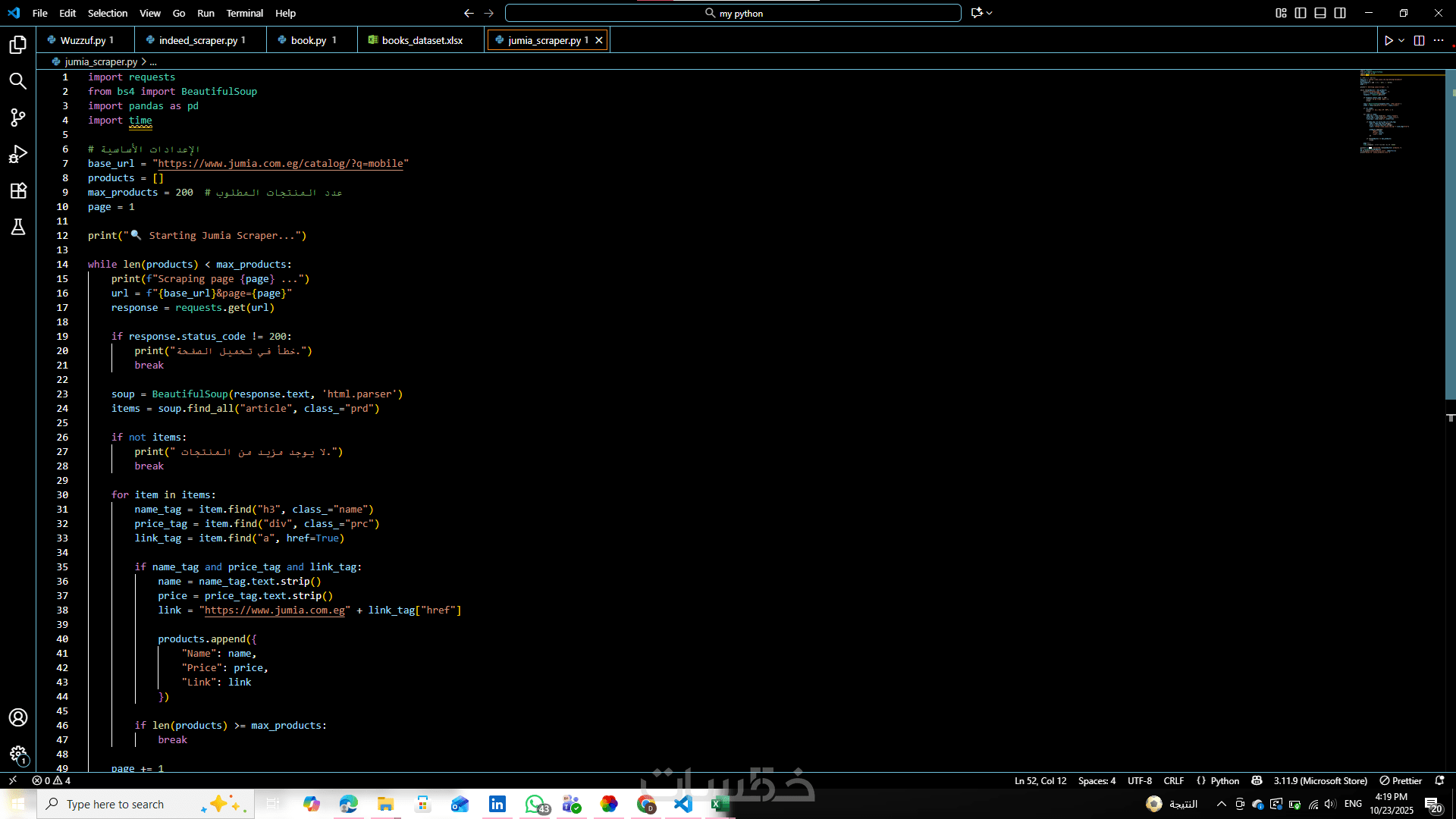Open Source Control view
The width and height of the screenshot is (1456, 819).
18,118
